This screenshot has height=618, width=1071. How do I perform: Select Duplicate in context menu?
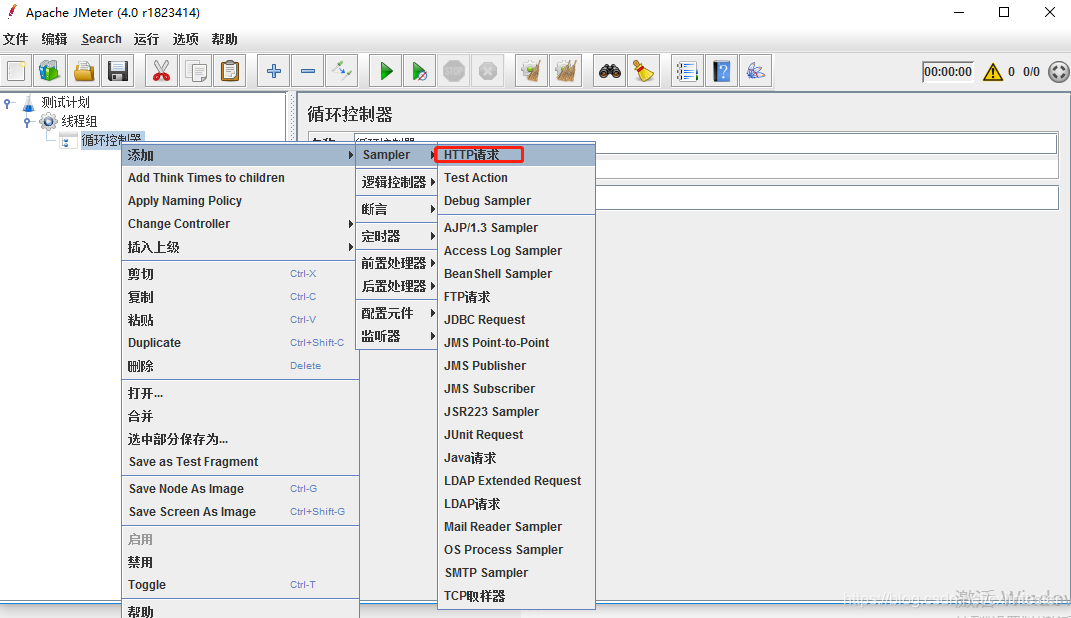tap(240, 343)
